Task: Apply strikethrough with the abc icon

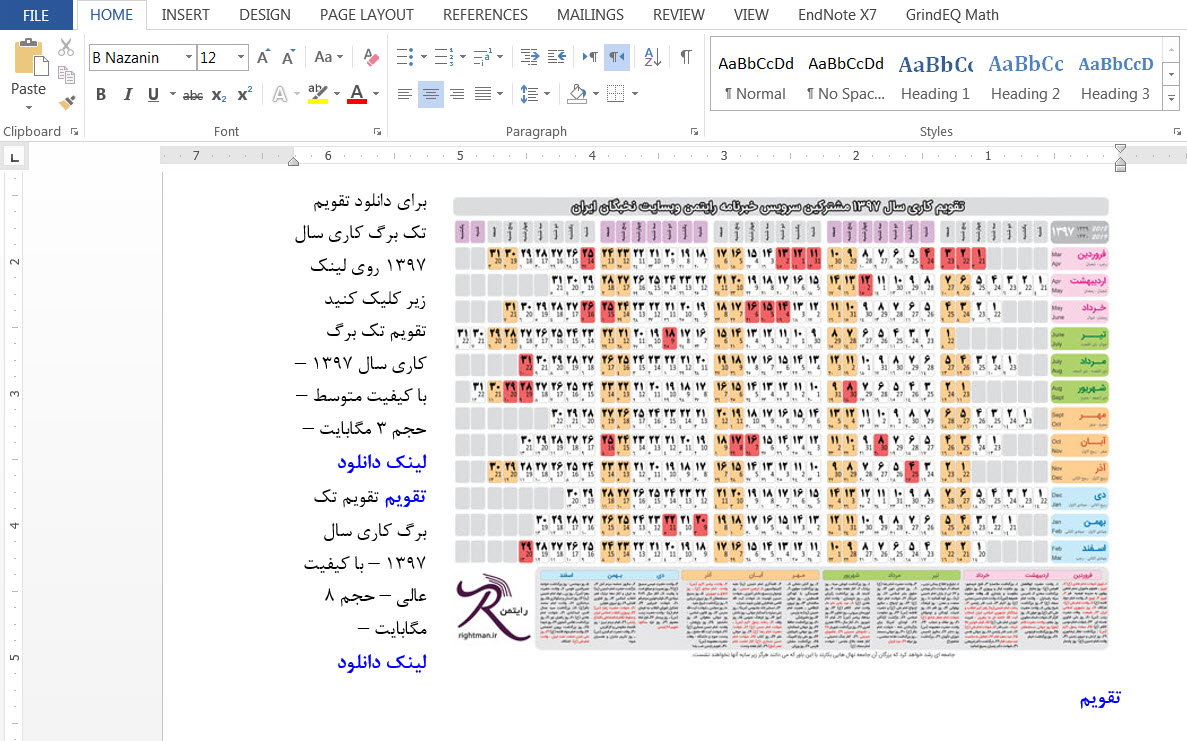Action: pyautogui.click(x=193, y=95)
